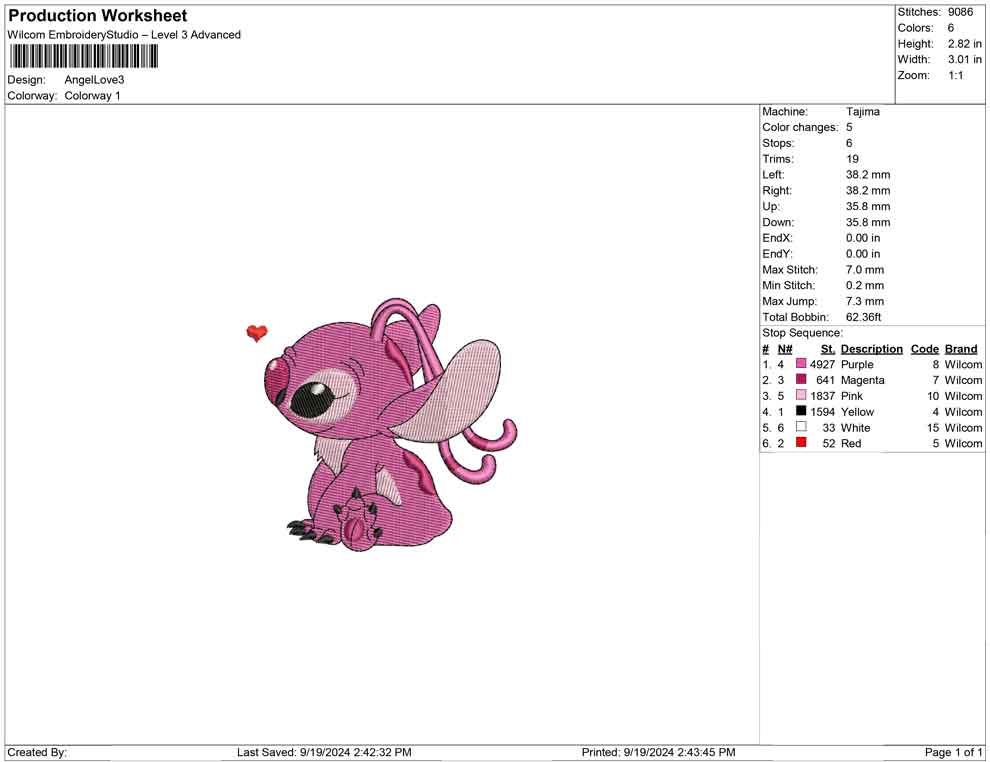Click the Machine value Tajima
This screenshot has height=762, width=990.
(862, 111)
